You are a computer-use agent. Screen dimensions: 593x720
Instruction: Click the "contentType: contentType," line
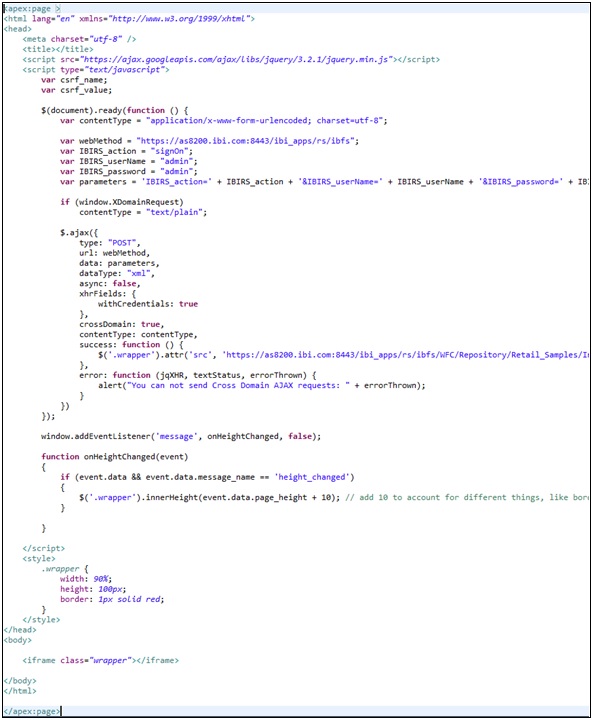138,334
